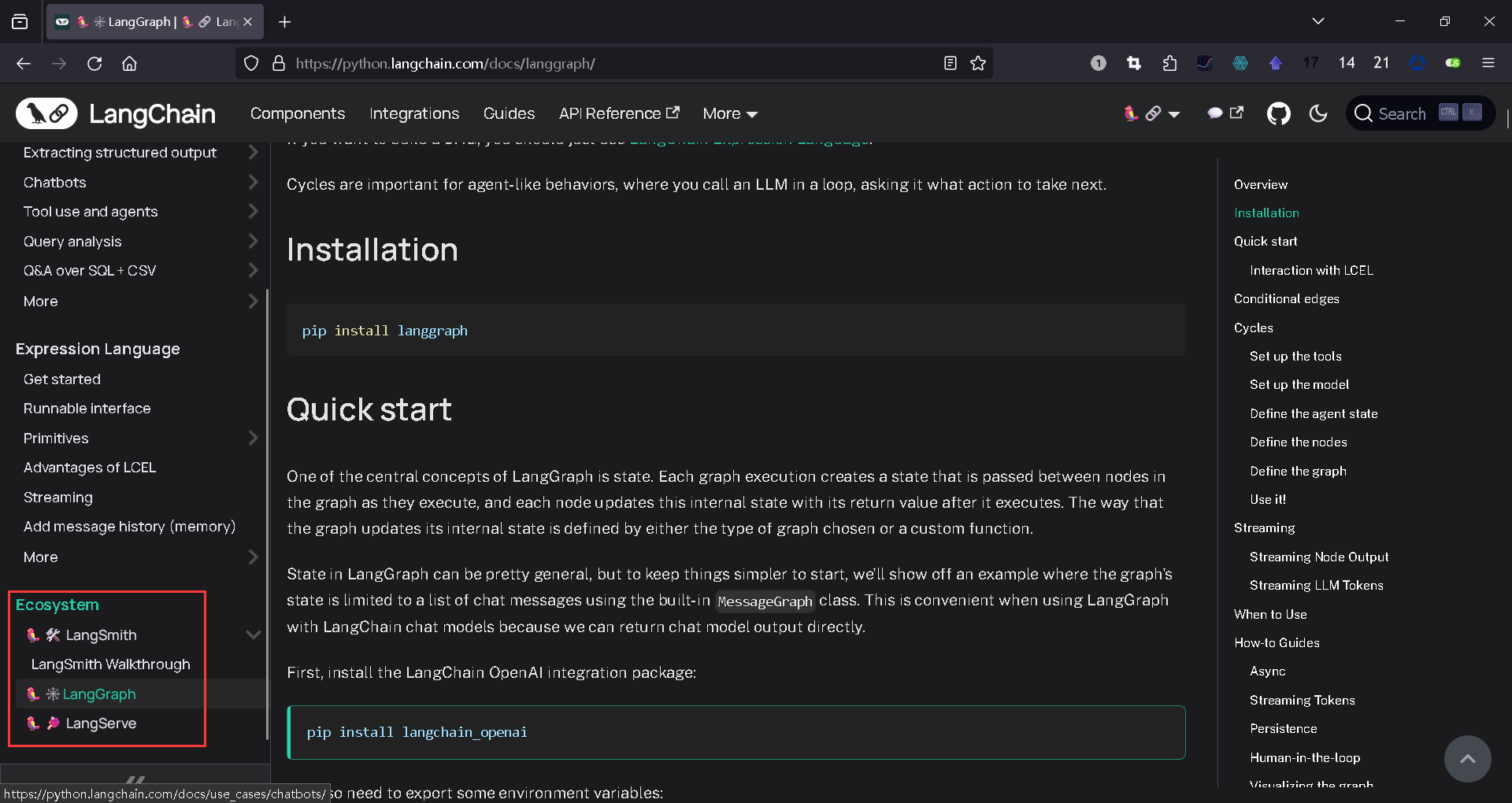Click the purple home-shaped extension icon
Screen dimensions: 1512x803
click(1276, 64)
